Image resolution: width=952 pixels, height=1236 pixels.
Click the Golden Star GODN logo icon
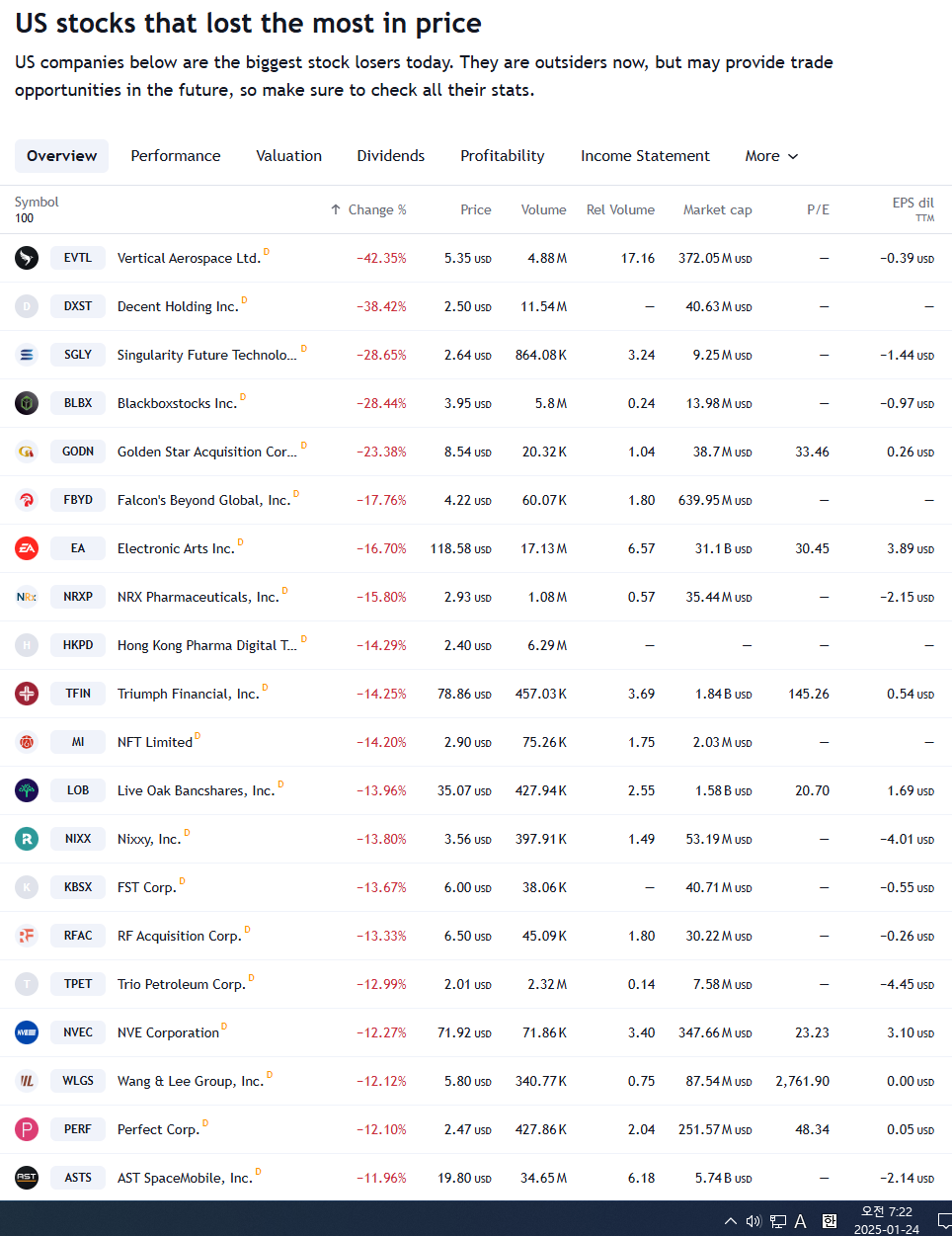tap(27, 452)
